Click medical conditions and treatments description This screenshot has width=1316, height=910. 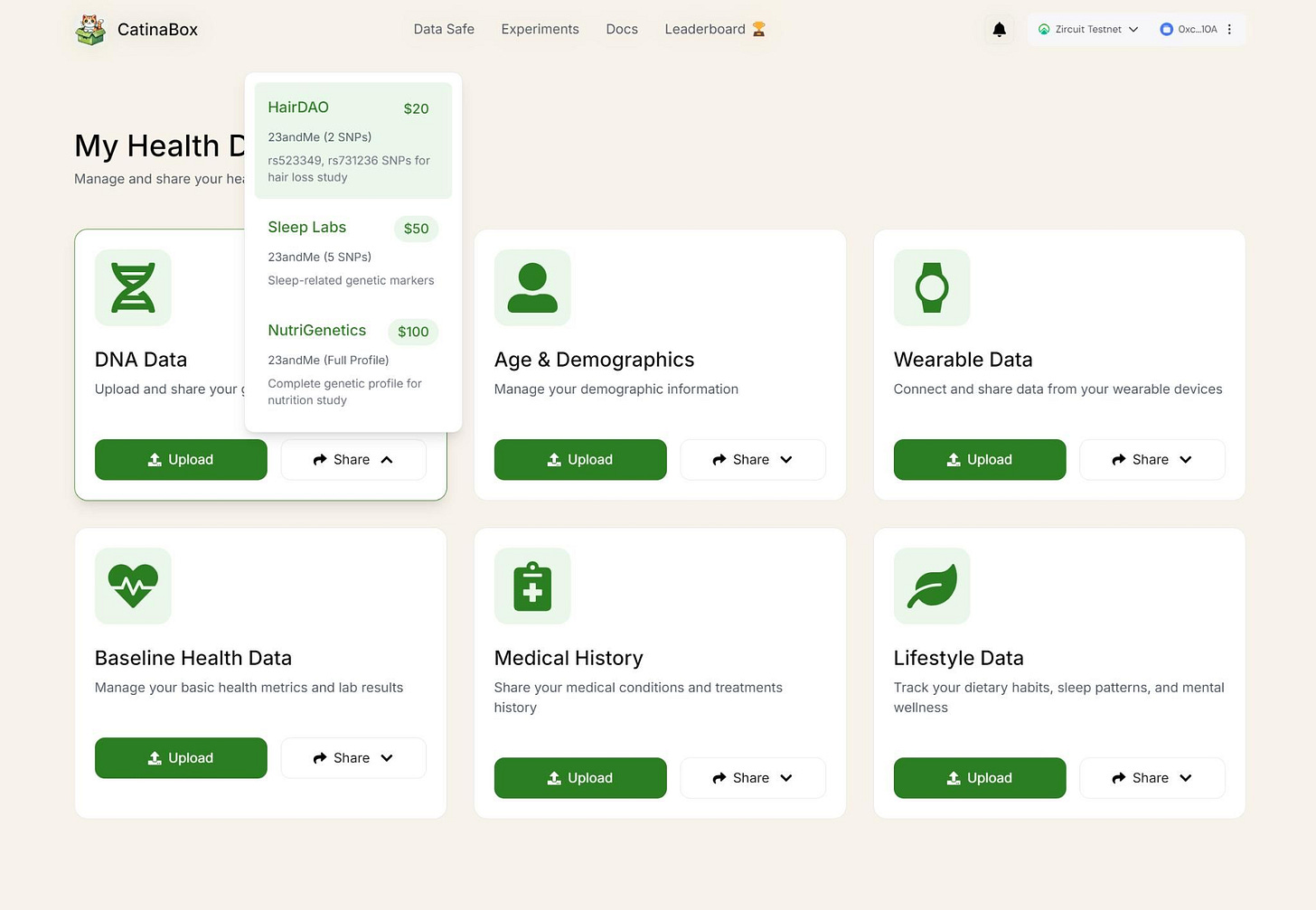(638, 698)
